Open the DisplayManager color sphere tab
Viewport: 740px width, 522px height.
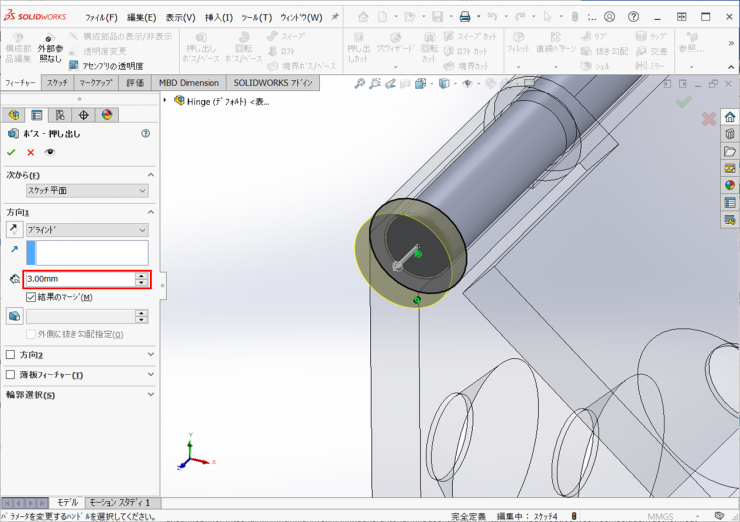click(x=106, y=115)
